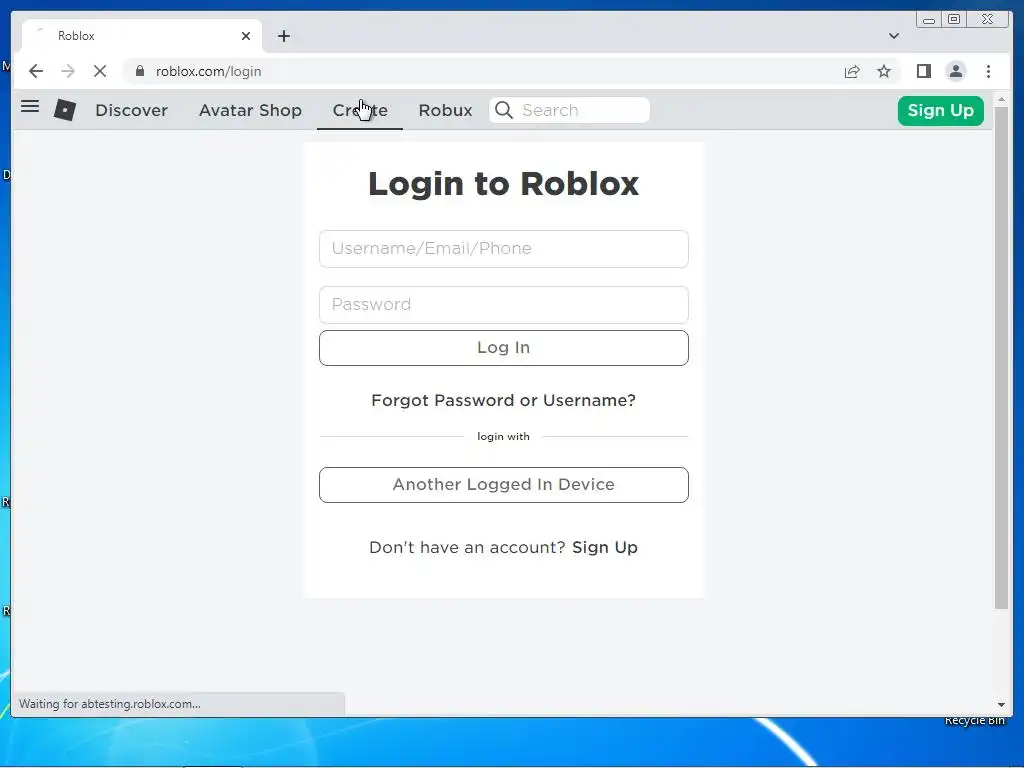Screen dimensions: 1024x768
Task: Open the Robux navigation link
Action: [x=445, y=110]
